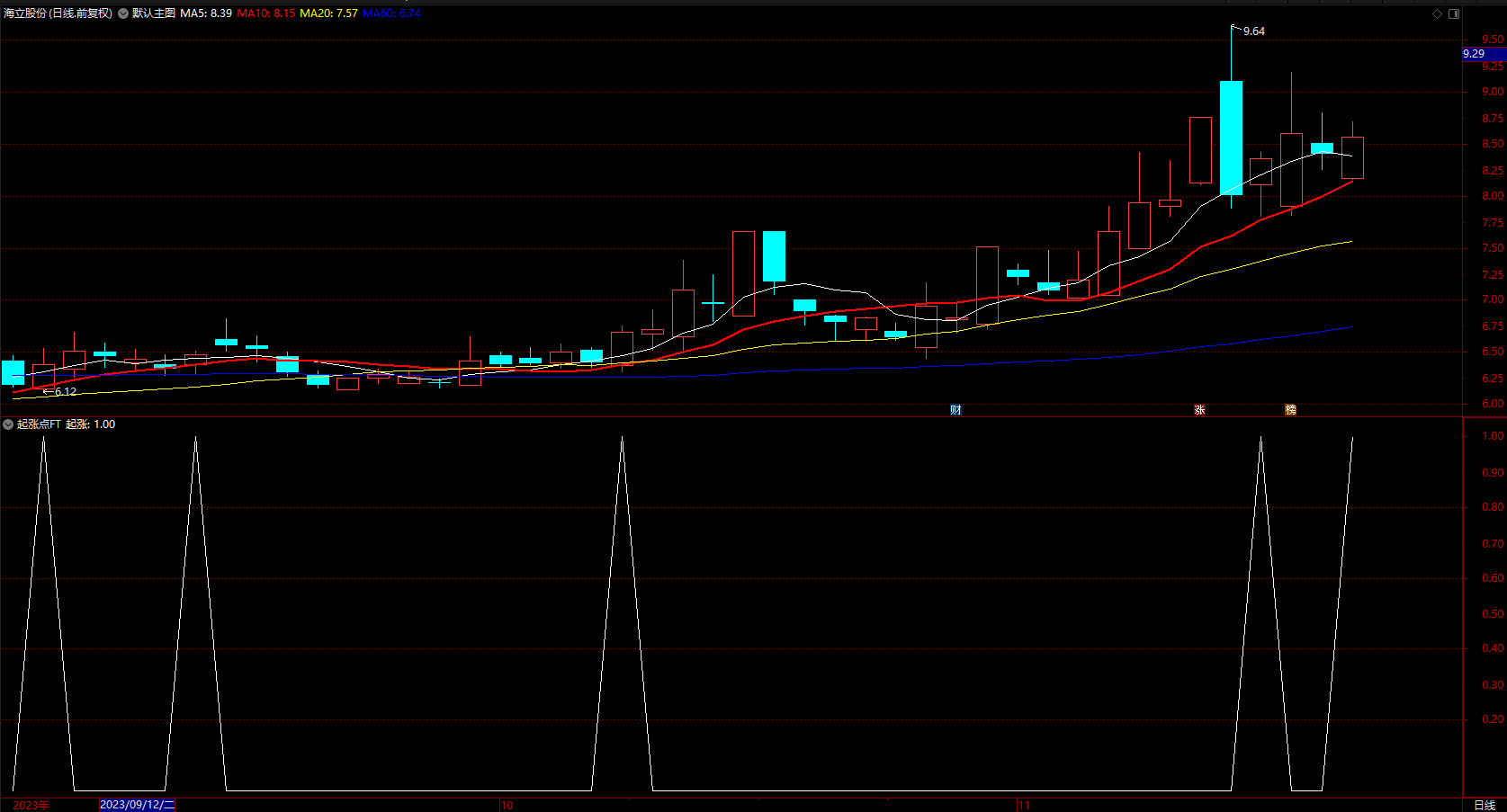1507x812 pixels.
Task: Toggle the side panel icon at top-right
Action: click(1454, 13)
